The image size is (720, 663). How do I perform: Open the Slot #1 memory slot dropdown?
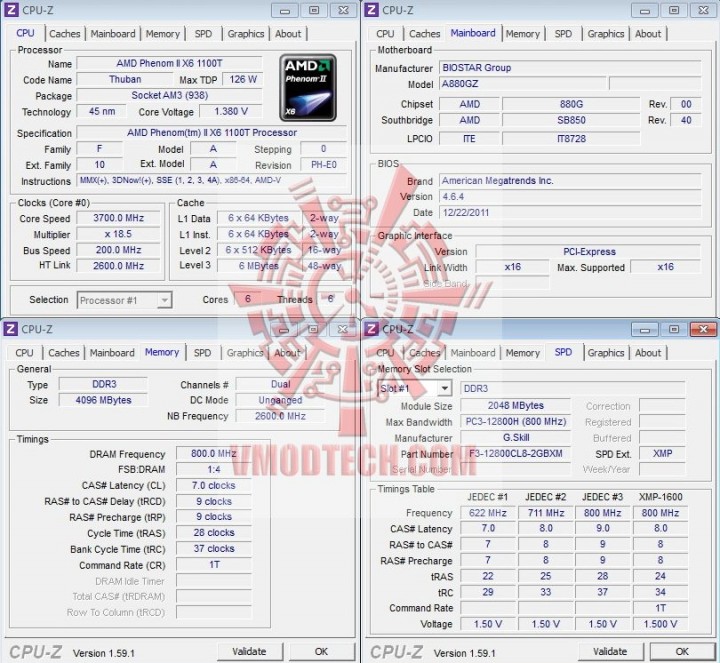[x=414, y=388]
